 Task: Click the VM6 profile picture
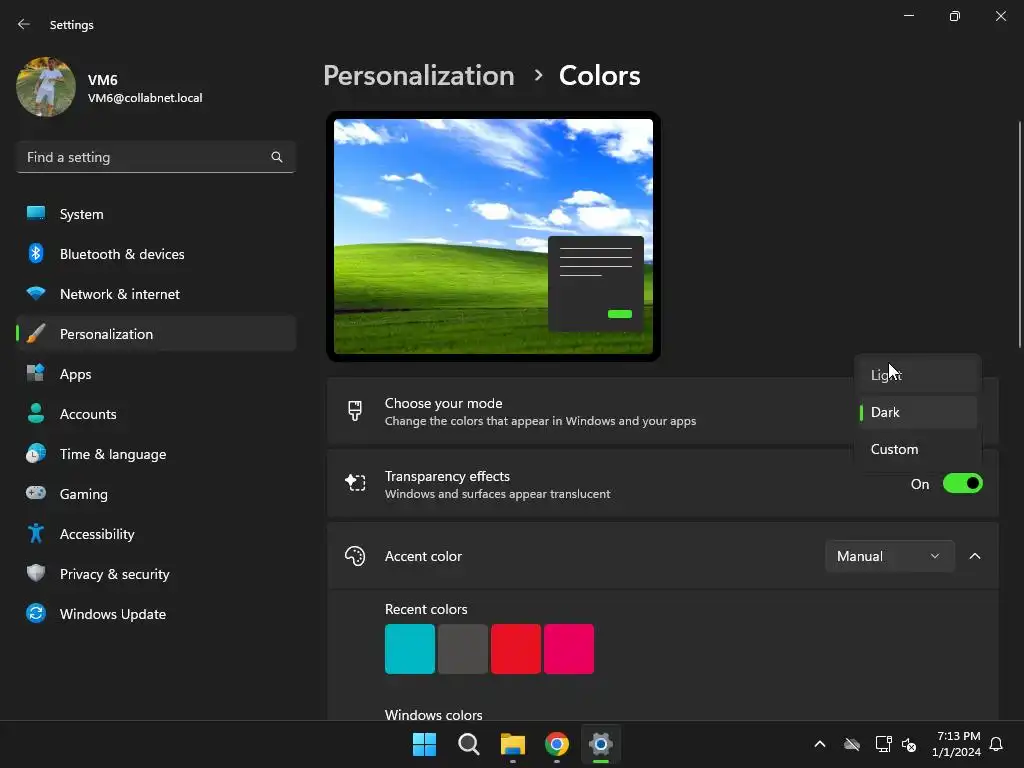click(46, 87)
